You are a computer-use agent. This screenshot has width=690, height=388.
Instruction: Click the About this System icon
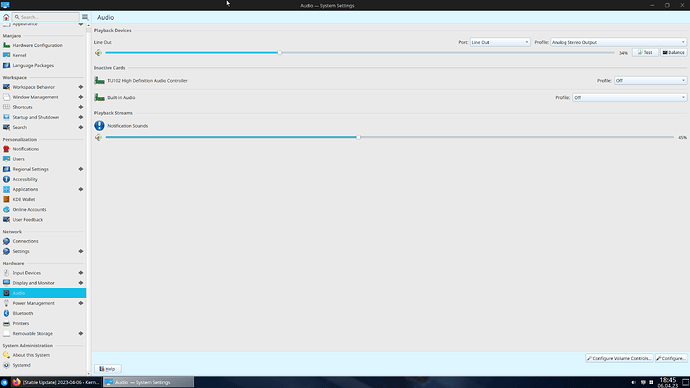pos(6,355)
